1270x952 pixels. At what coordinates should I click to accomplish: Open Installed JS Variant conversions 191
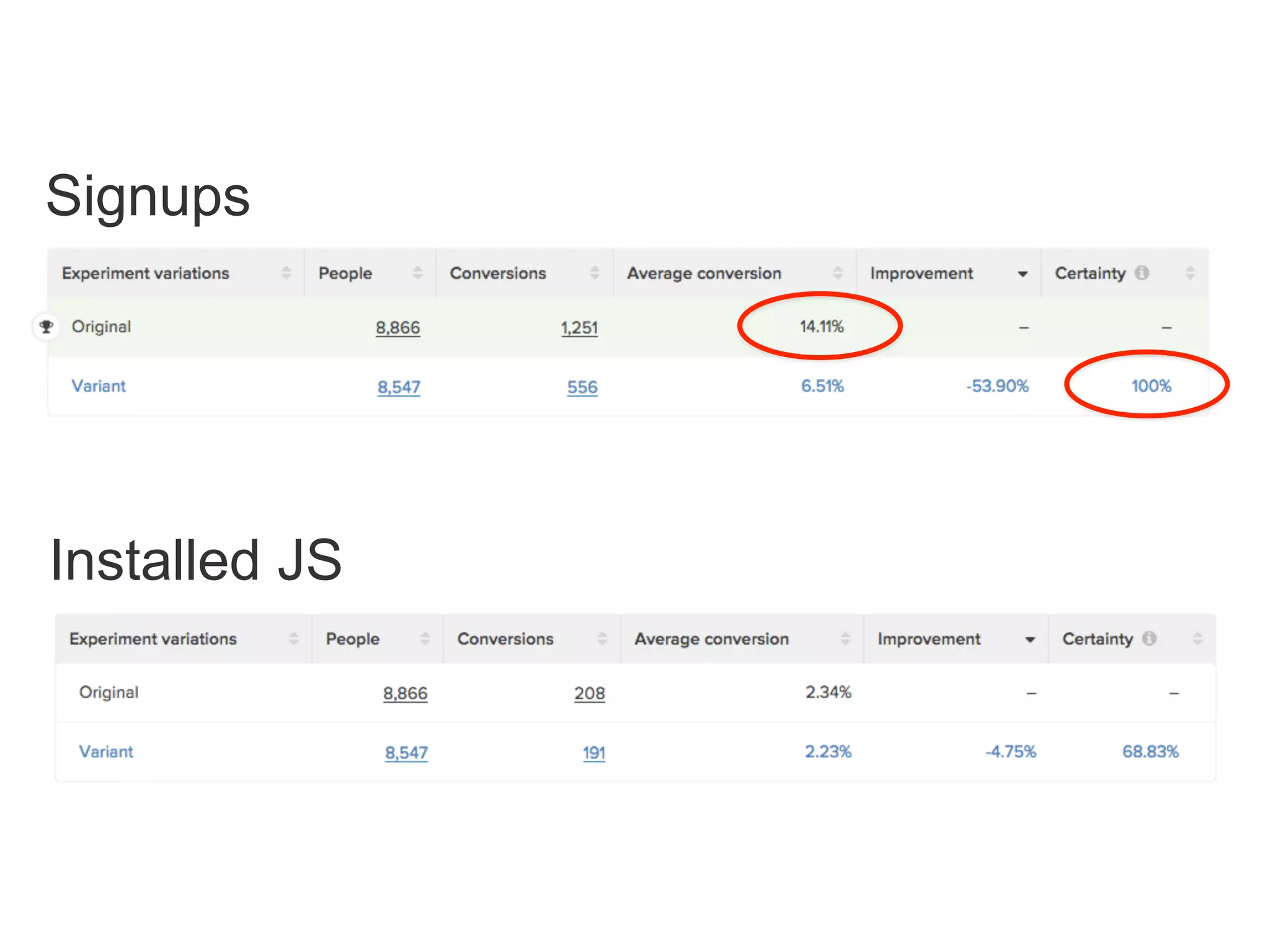tap(594, 752)
